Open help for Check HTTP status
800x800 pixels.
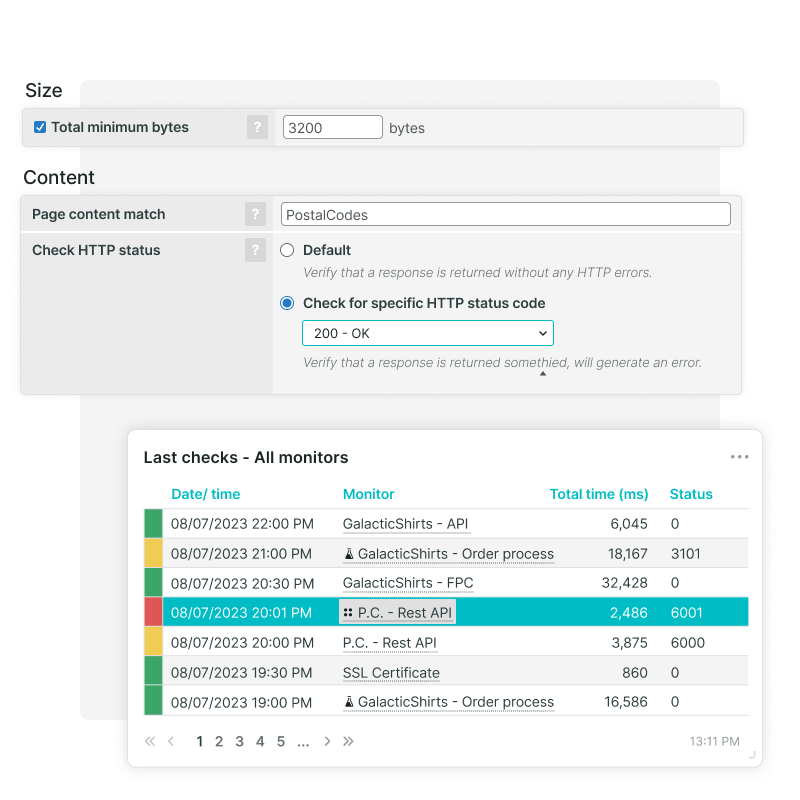click(255, 250)
